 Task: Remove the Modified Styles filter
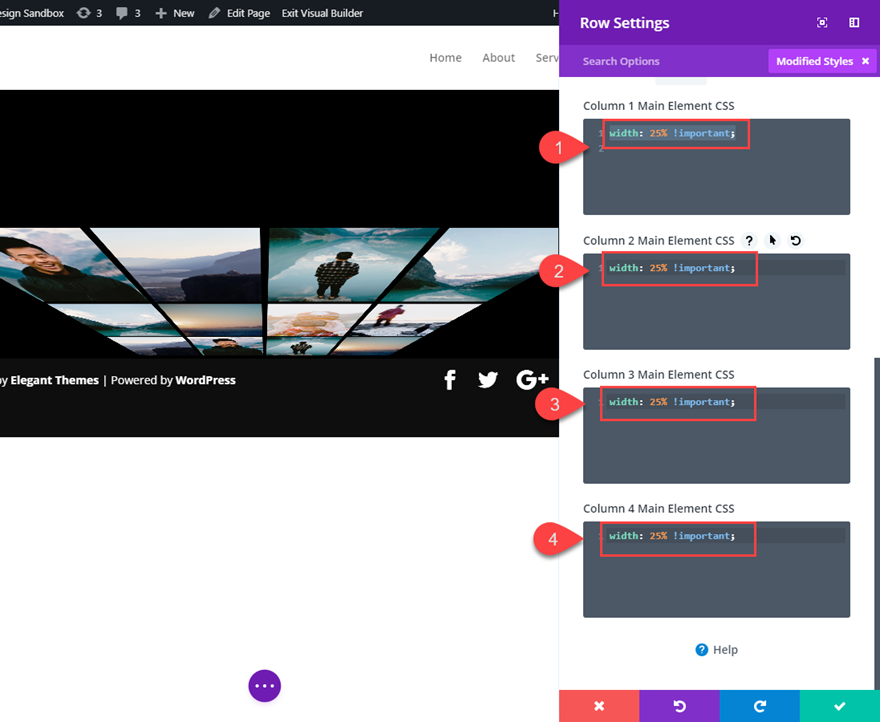864,61
